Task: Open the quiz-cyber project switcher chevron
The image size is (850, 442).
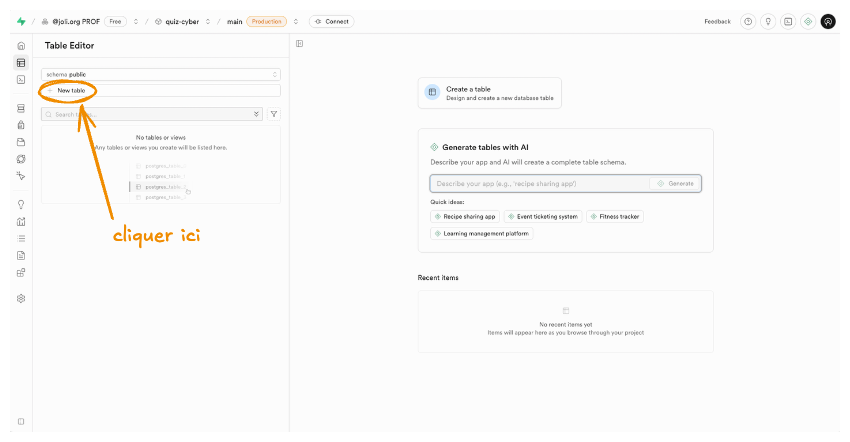Action: (207, 21)
